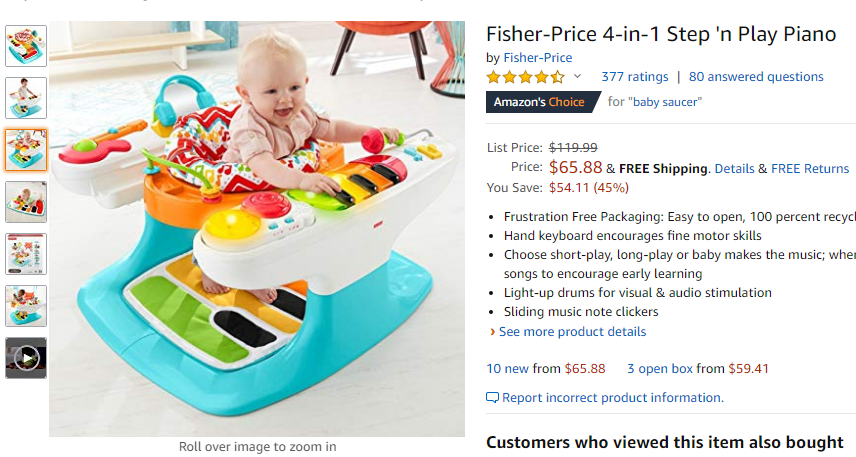Play the product video thumbnail
The width and height of the screenshot is (856, 457).
coord(26,358)
